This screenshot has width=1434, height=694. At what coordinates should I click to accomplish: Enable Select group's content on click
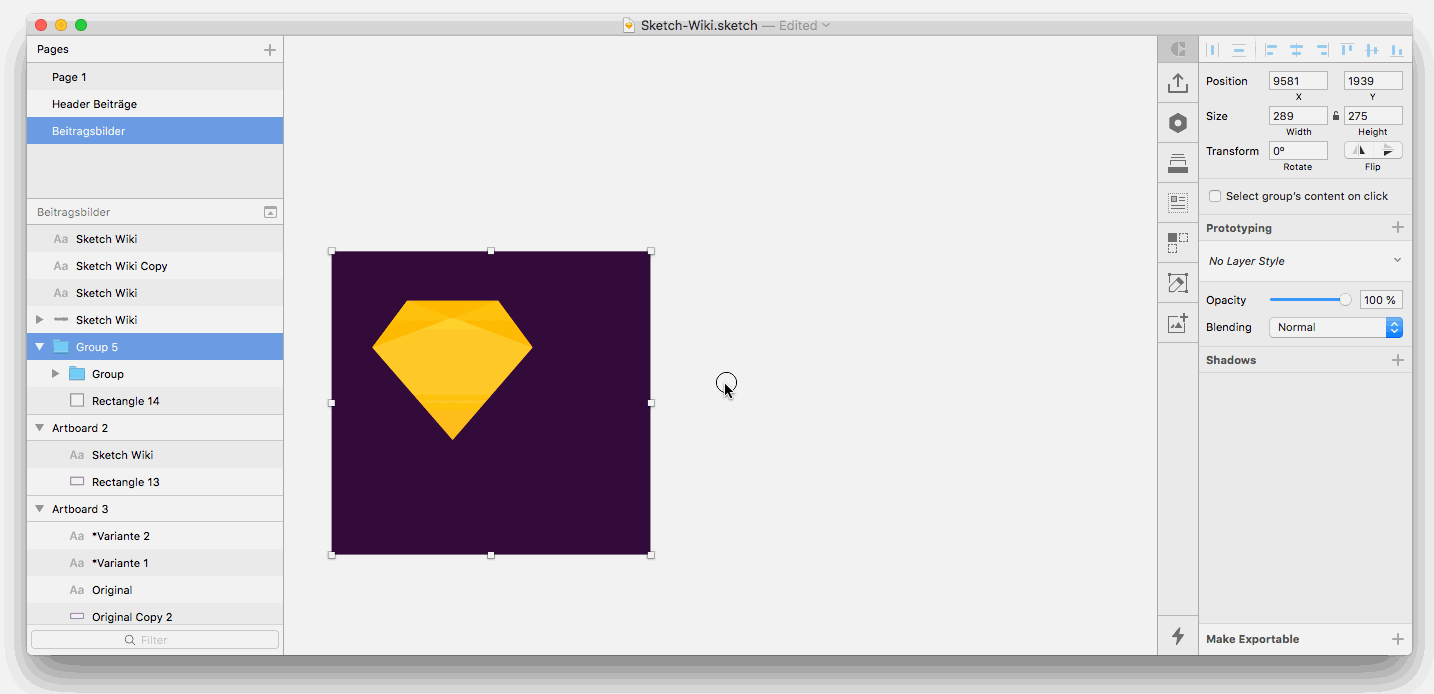coord(1215,196)
